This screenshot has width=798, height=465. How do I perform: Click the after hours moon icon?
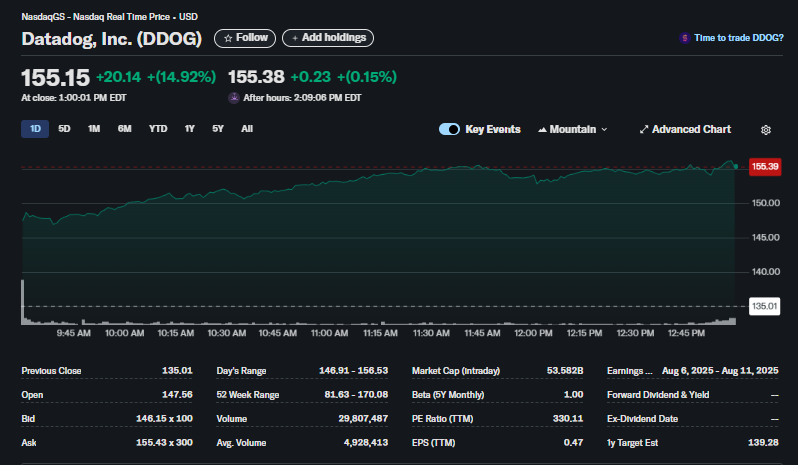click(234, 98)
